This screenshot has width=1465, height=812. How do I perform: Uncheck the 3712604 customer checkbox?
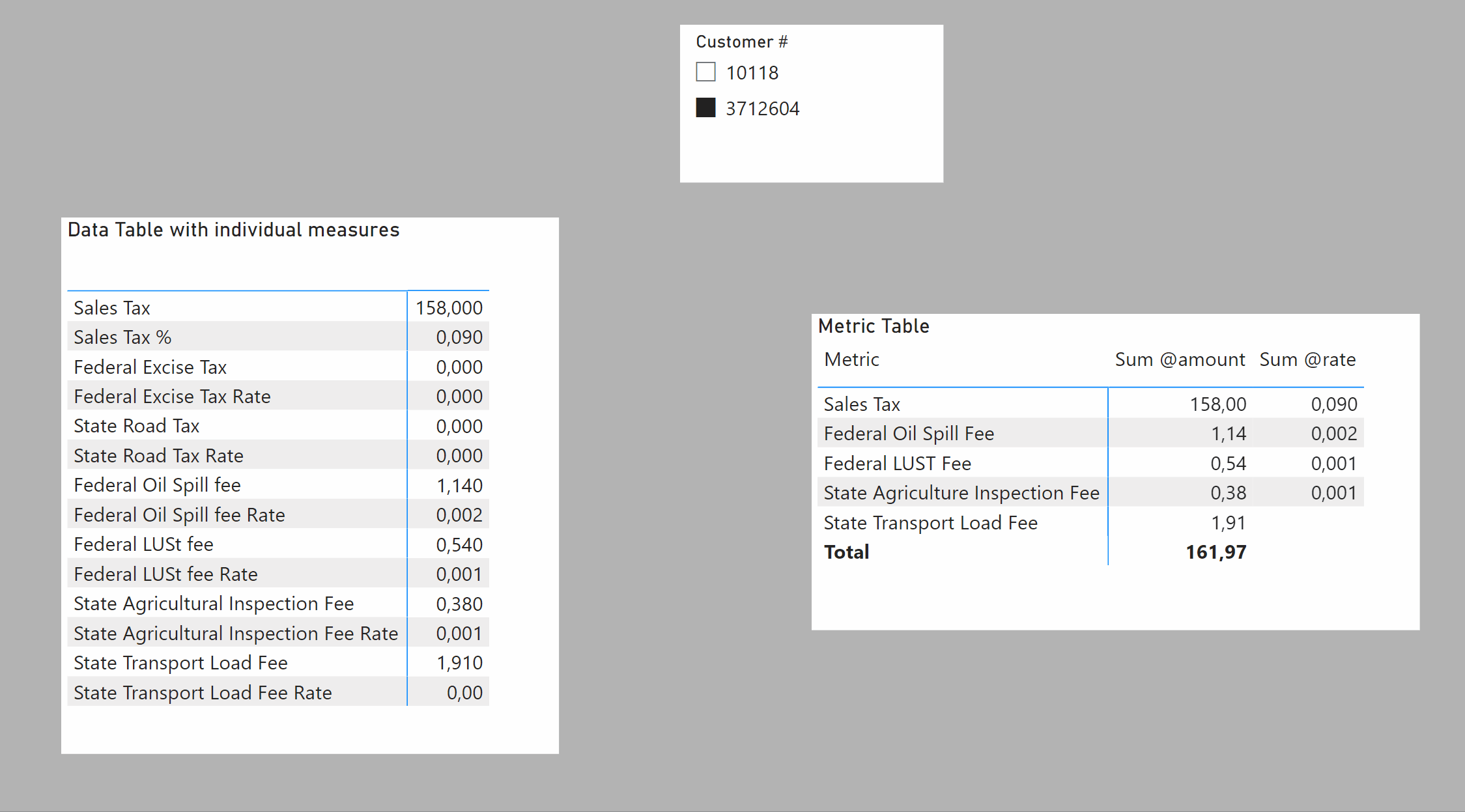[x=705, y=107]
